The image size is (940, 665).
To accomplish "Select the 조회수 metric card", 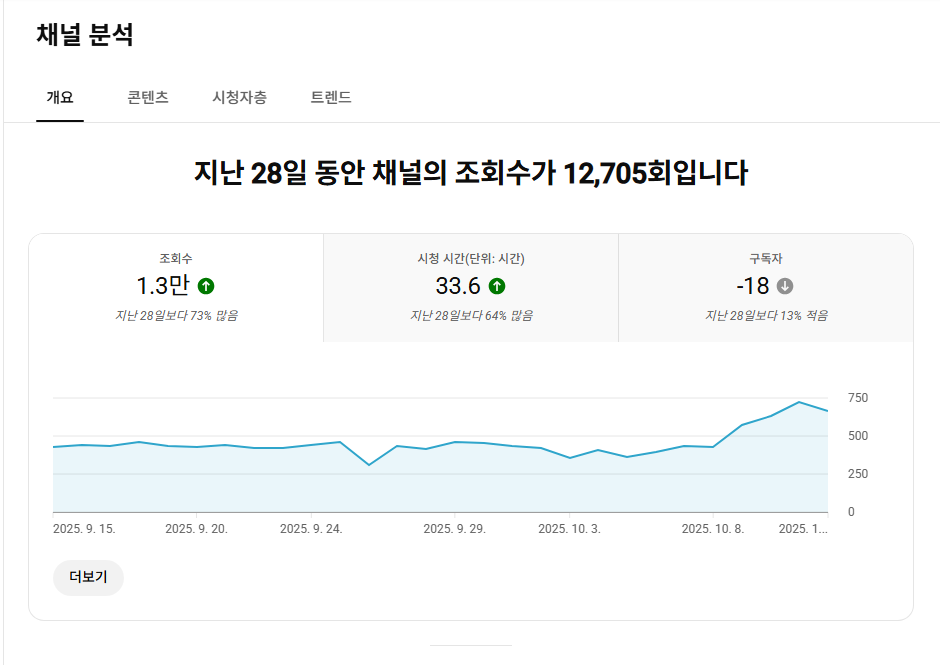I will coord(176,288).
